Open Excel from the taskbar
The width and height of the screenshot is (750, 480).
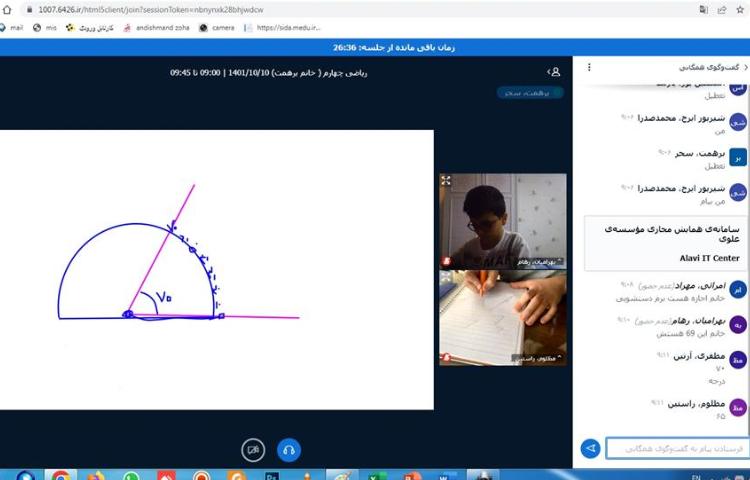click(x=374, y=476)
